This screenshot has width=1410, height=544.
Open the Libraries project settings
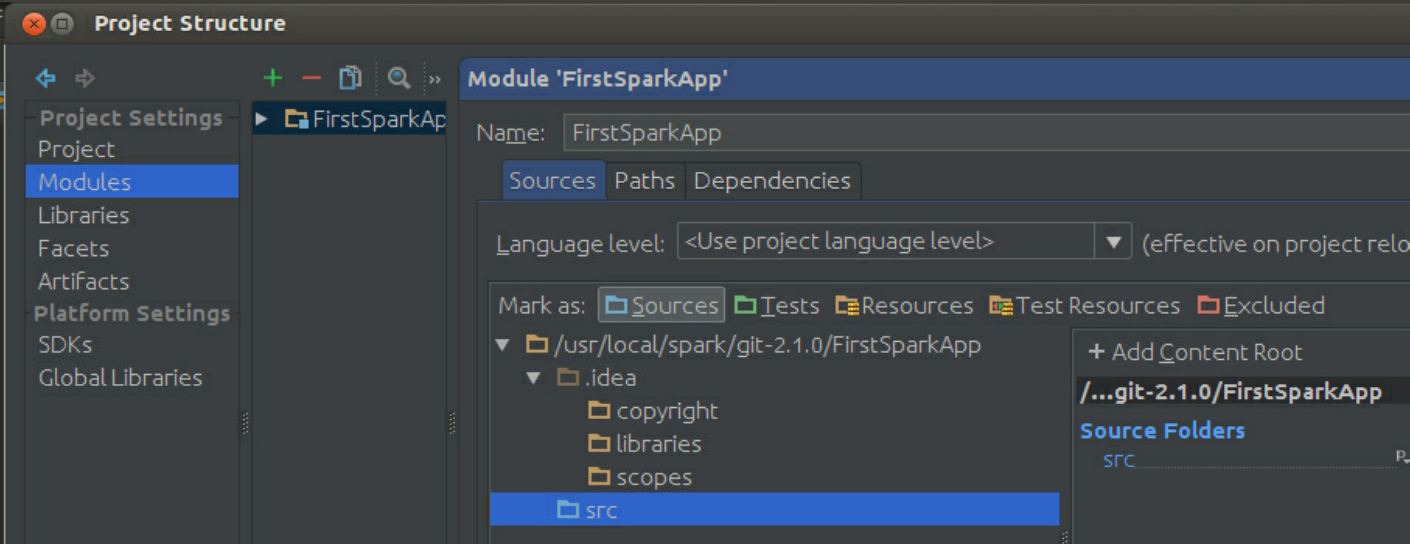pos(83,215)
